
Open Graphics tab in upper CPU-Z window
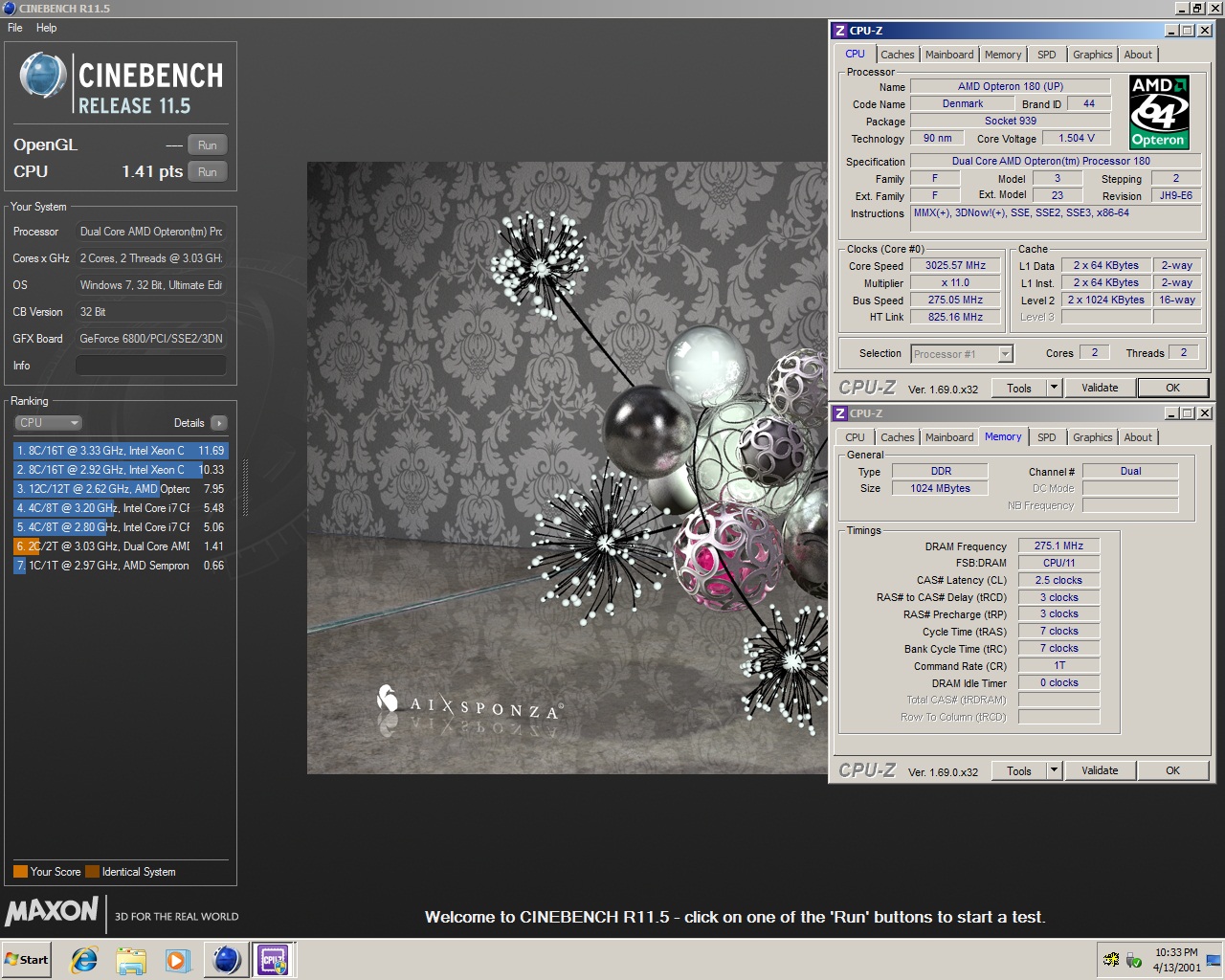(1092, 55)
